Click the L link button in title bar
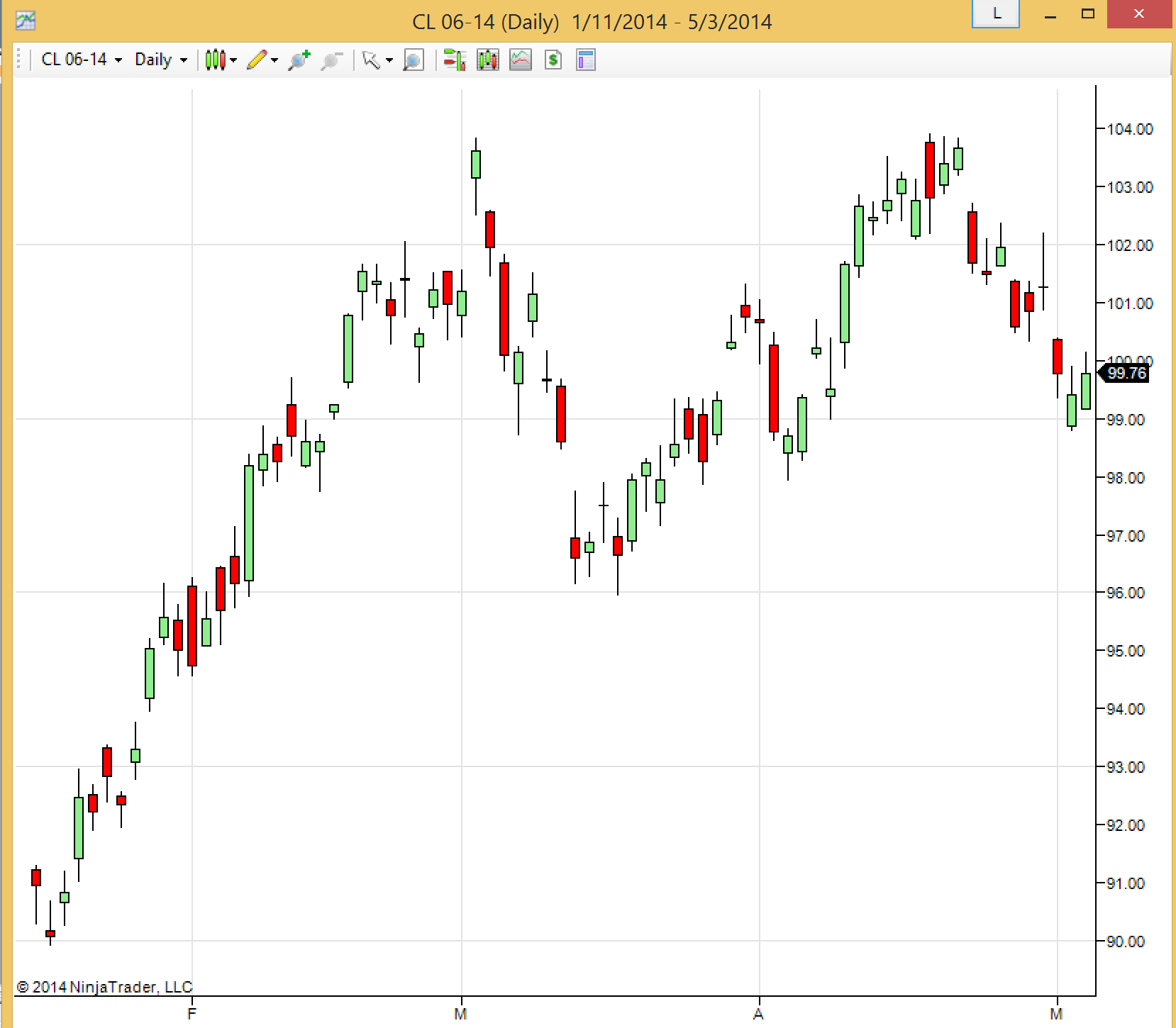Image resolution: width=1176 pixels, height=1028 pixels. pyautogui.click(x=996, y=14)
